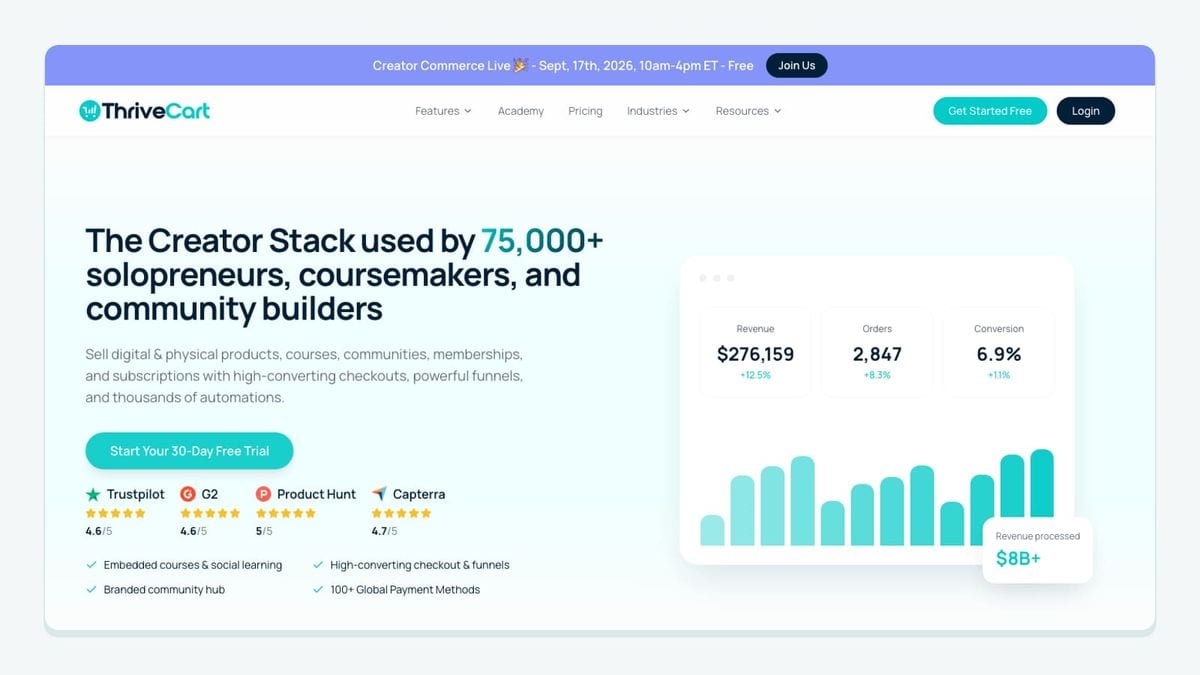Click the Creator Commerce Live banner text
This screenshot has height=675, width=1200.
click(563, 66)
